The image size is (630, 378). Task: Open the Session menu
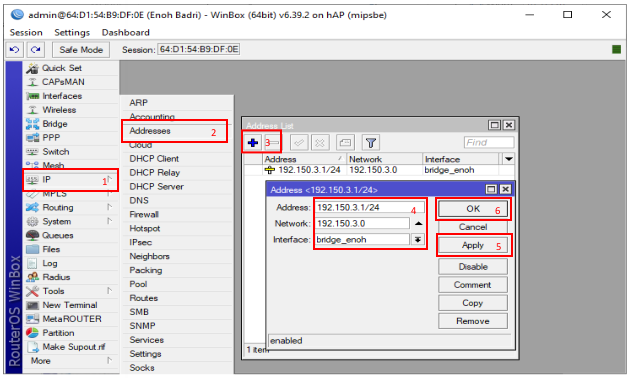[x=26, y=33]
